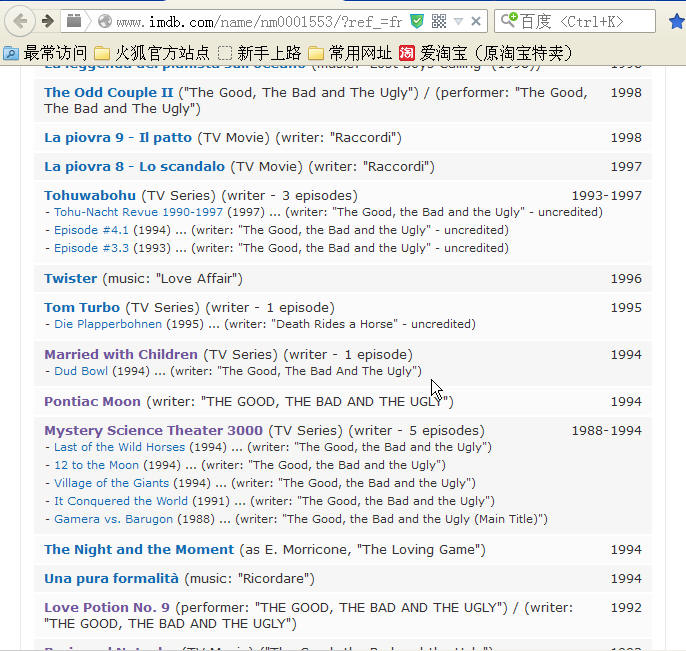This screenshot has width=686, height=651.
Task: Open Married with Children link
Action: [121, 354]
